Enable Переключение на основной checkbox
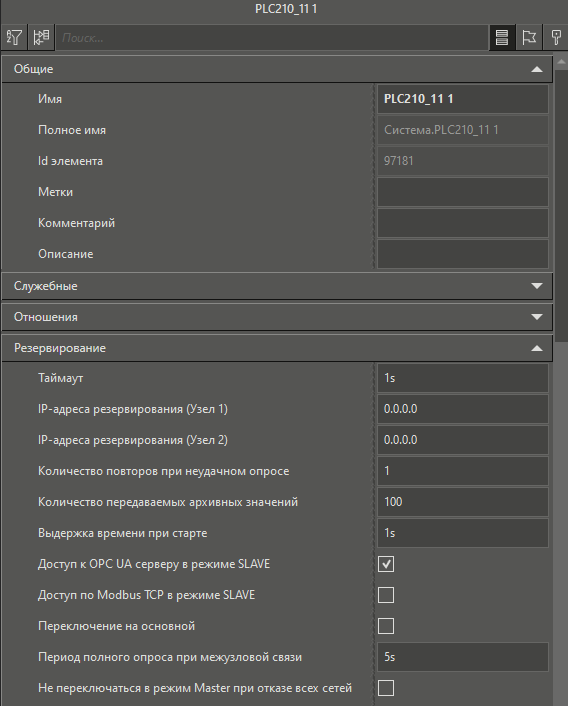Image resolution: width=568 pixels, height=706 pixels. click(x=386, y=626)
